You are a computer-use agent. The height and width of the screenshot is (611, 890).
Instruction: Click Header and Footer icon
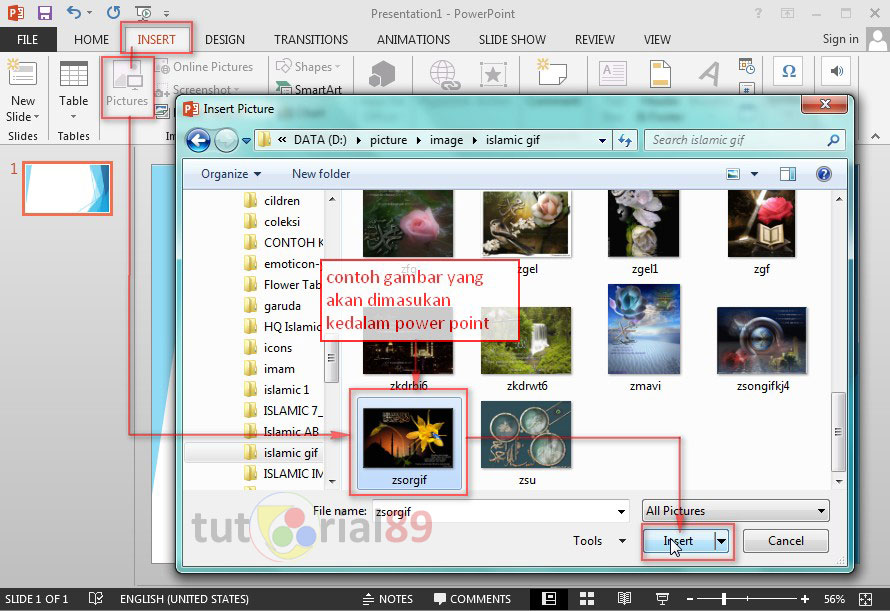(x=660, y=74)
